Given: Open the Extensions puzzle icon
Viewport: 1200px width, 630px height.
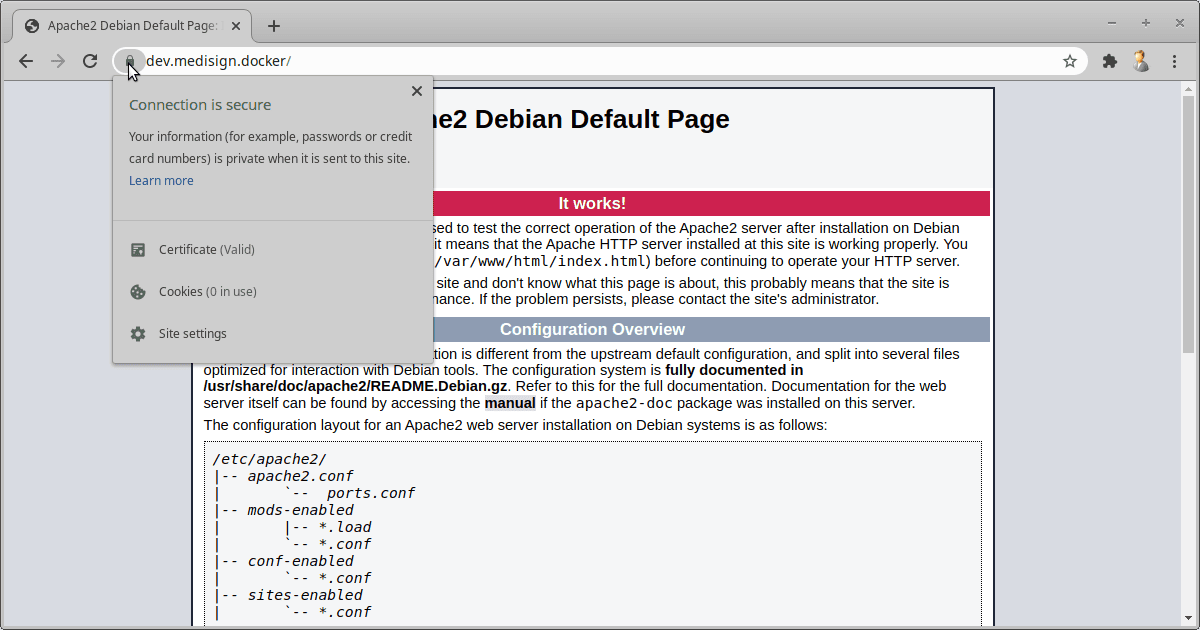Looking at the screenshot, I should (x=1109, y=61).
